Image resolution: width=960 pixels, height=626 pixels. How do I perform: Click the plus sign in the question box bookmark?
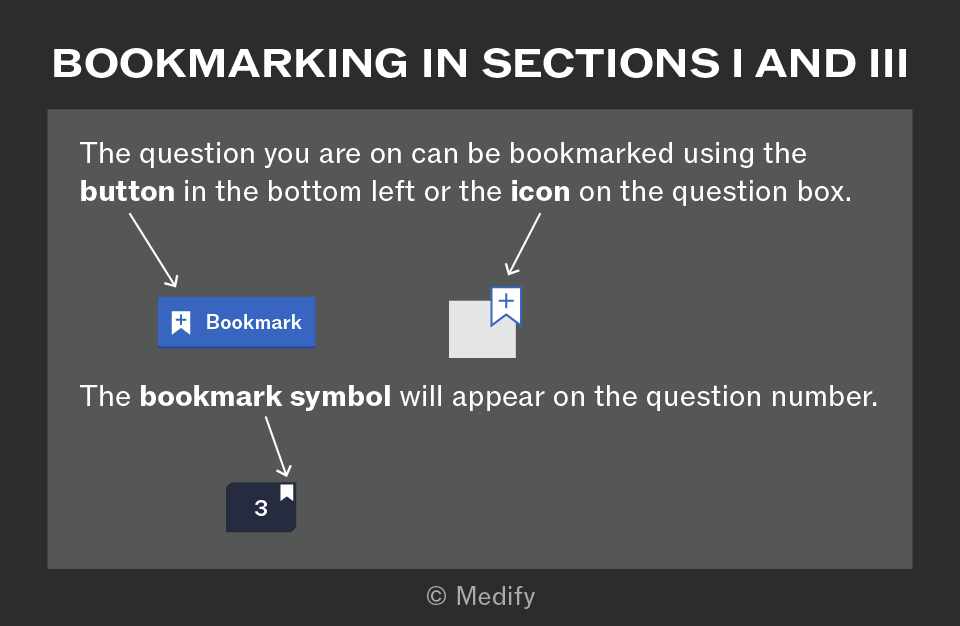506,301
